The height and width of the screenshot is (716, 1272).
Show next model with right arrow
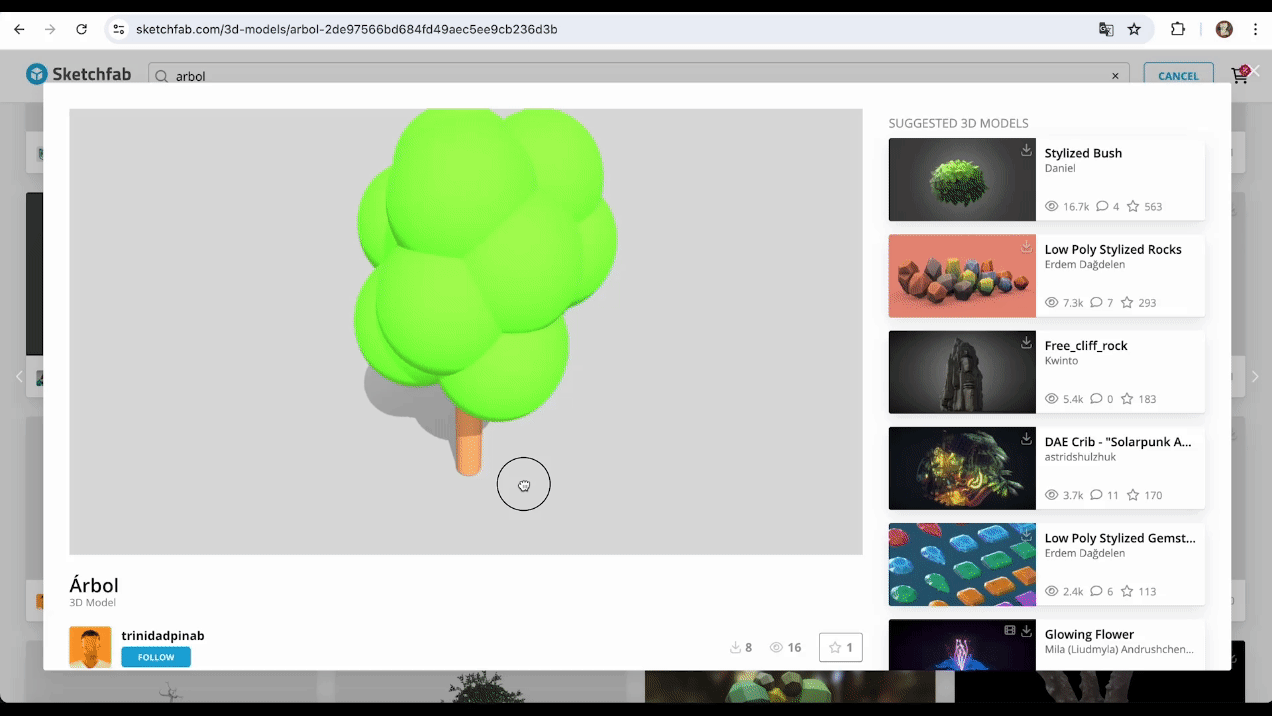pyautogui.click(x=1255, y=377)
